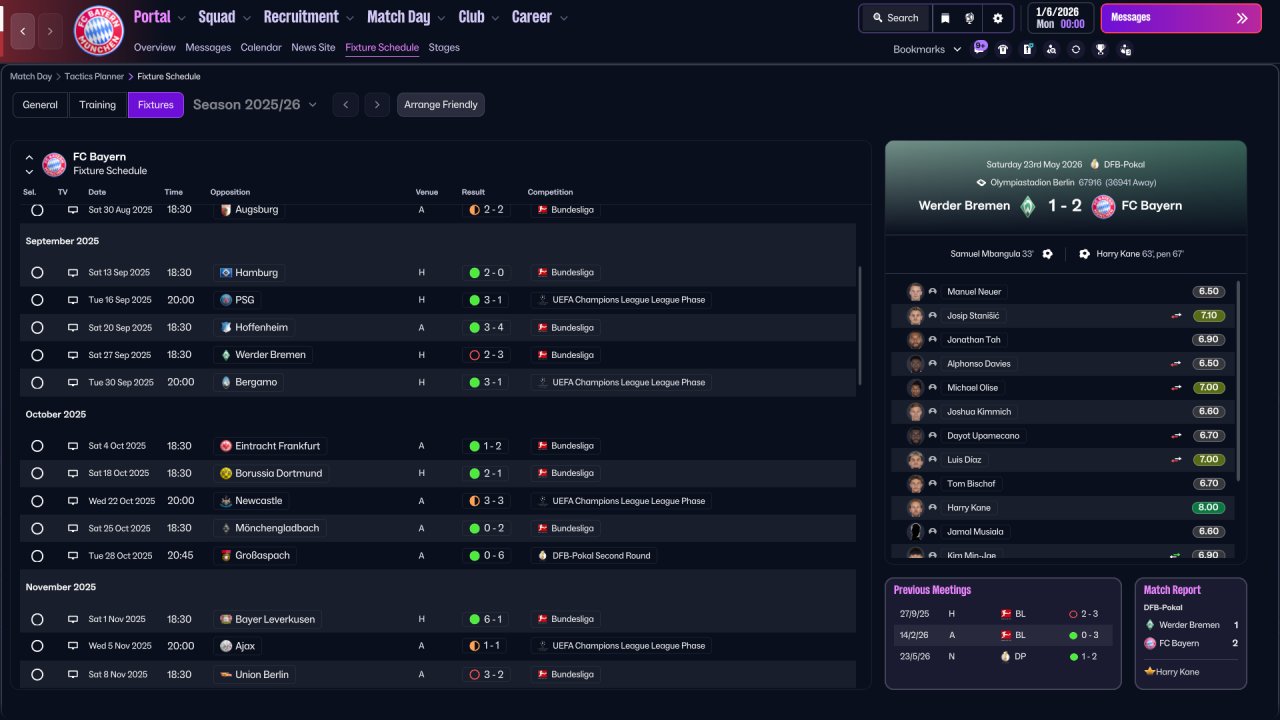This screenshot has height=720, width=1280.
Task: Click Harry Kane's player portrait in lineup
Action: click(x=915, y=508)
